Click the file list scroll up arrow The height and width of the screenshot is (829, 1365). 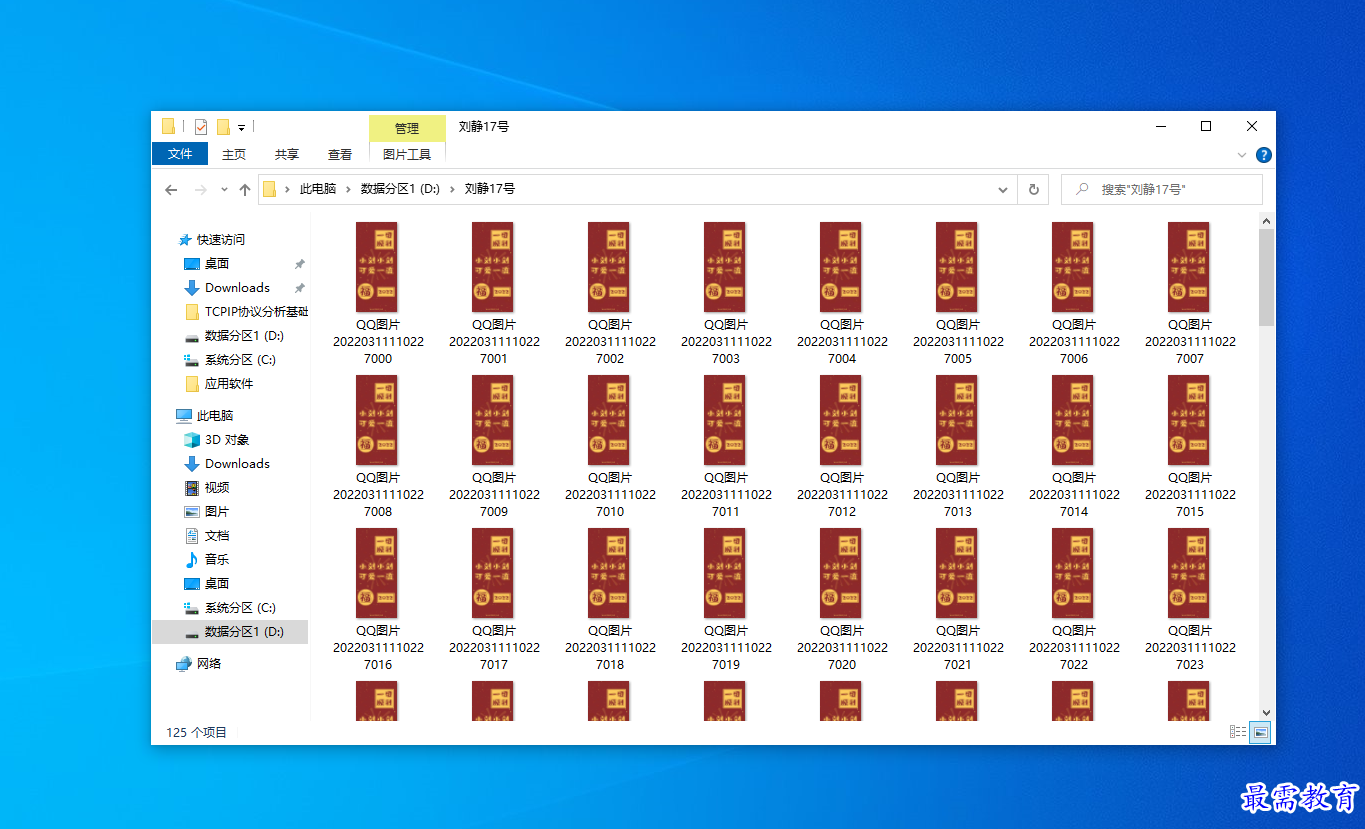(1266, 220)
